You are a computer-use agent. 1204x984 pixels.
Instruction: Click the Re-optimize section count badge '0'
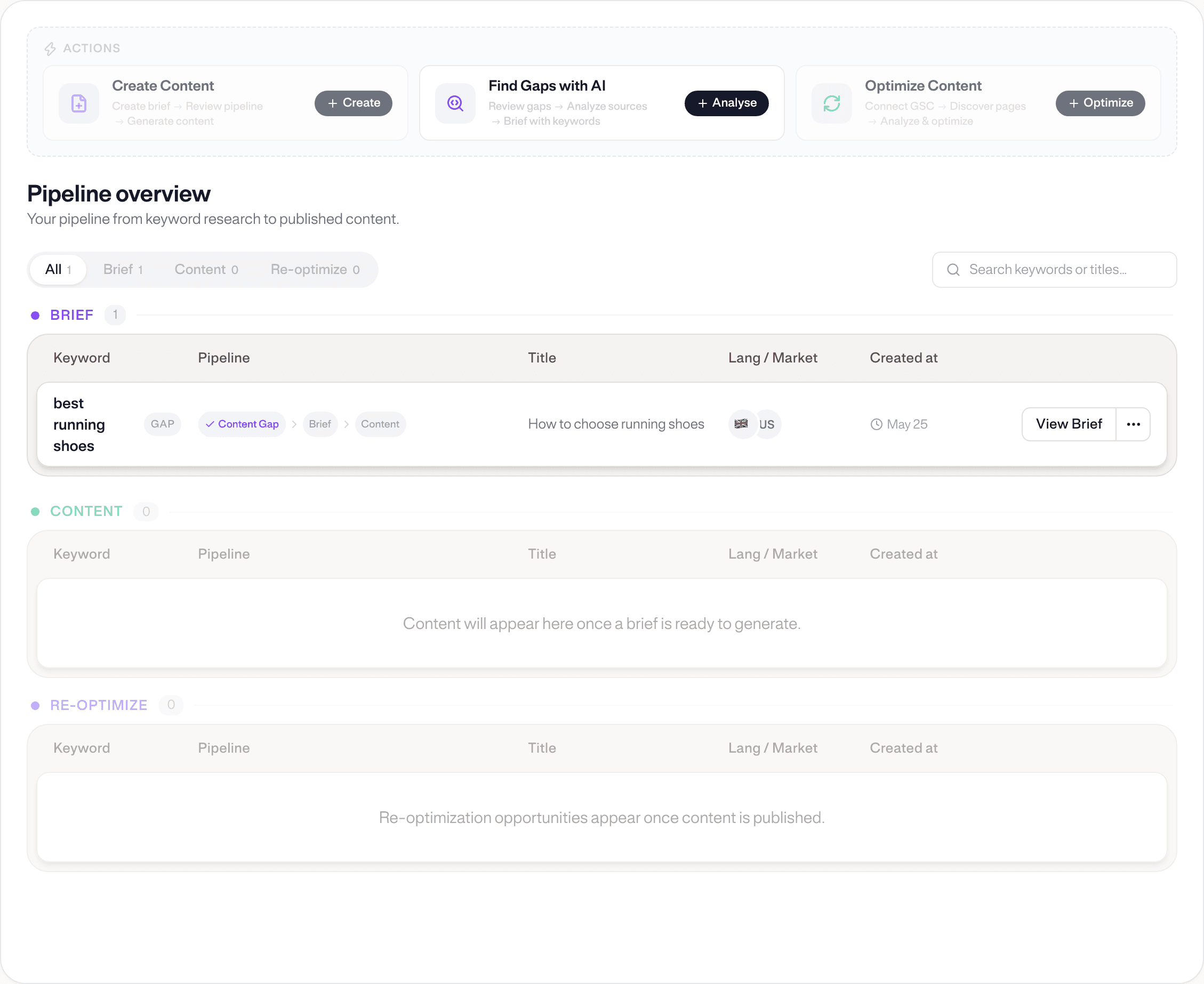pos(171,705)
